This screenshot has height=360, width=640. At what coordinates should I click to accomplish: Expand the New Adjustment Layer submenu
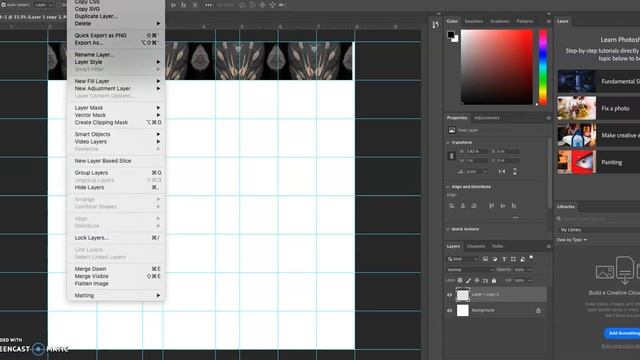(116, 88)
